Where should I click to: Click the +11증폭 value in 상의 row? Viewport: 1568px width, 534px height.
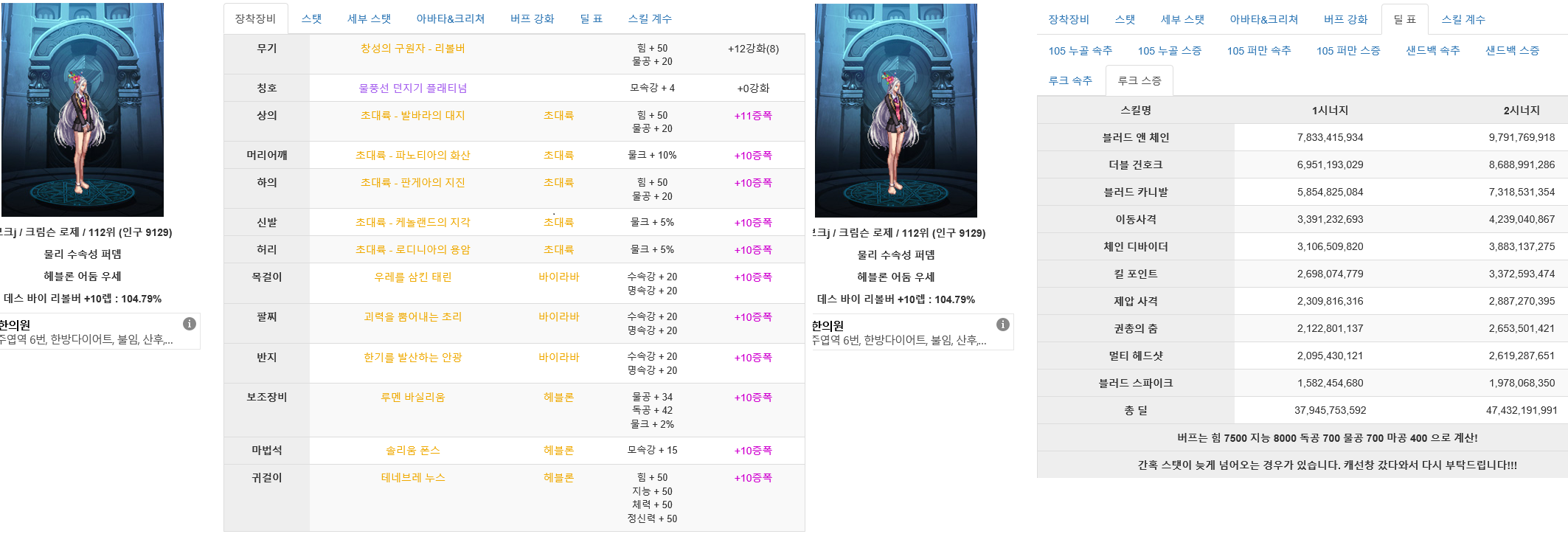pos(753,115)
